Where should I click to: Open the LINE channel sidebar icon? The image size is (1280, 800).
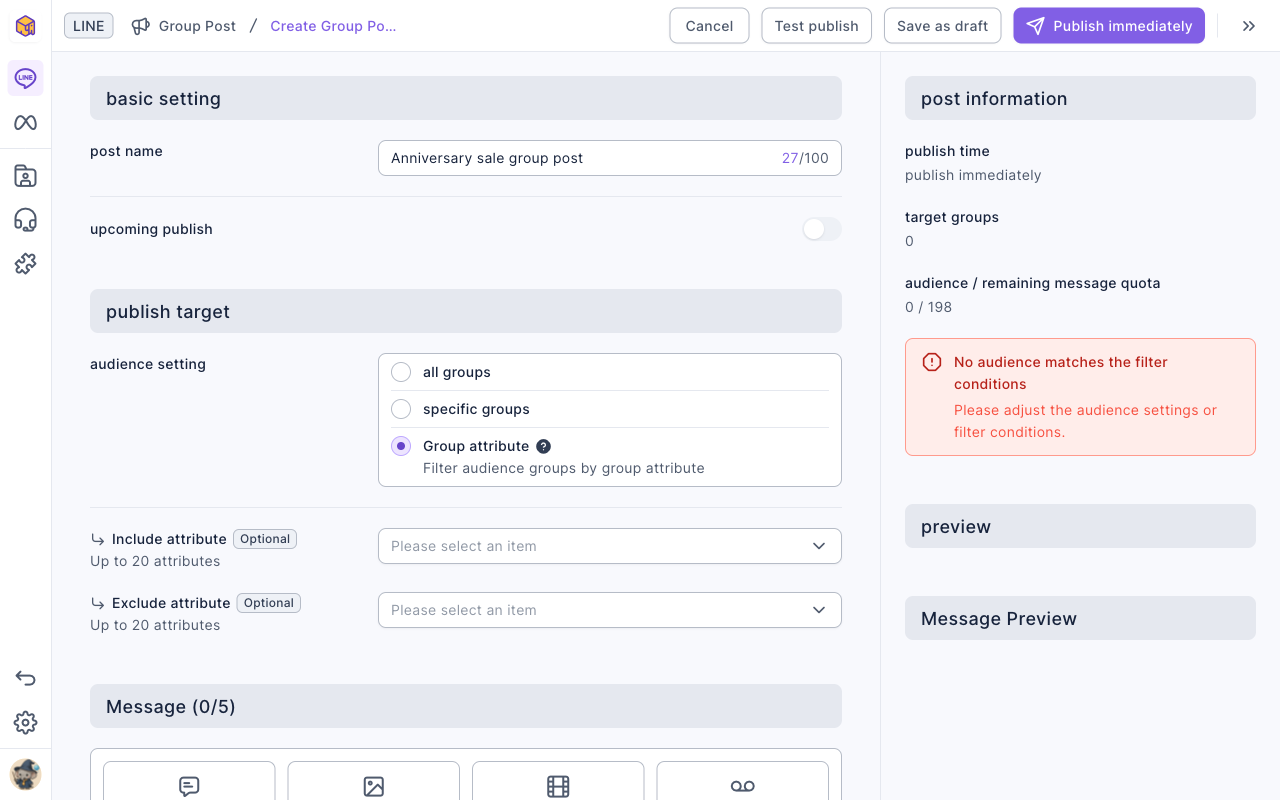25,78
